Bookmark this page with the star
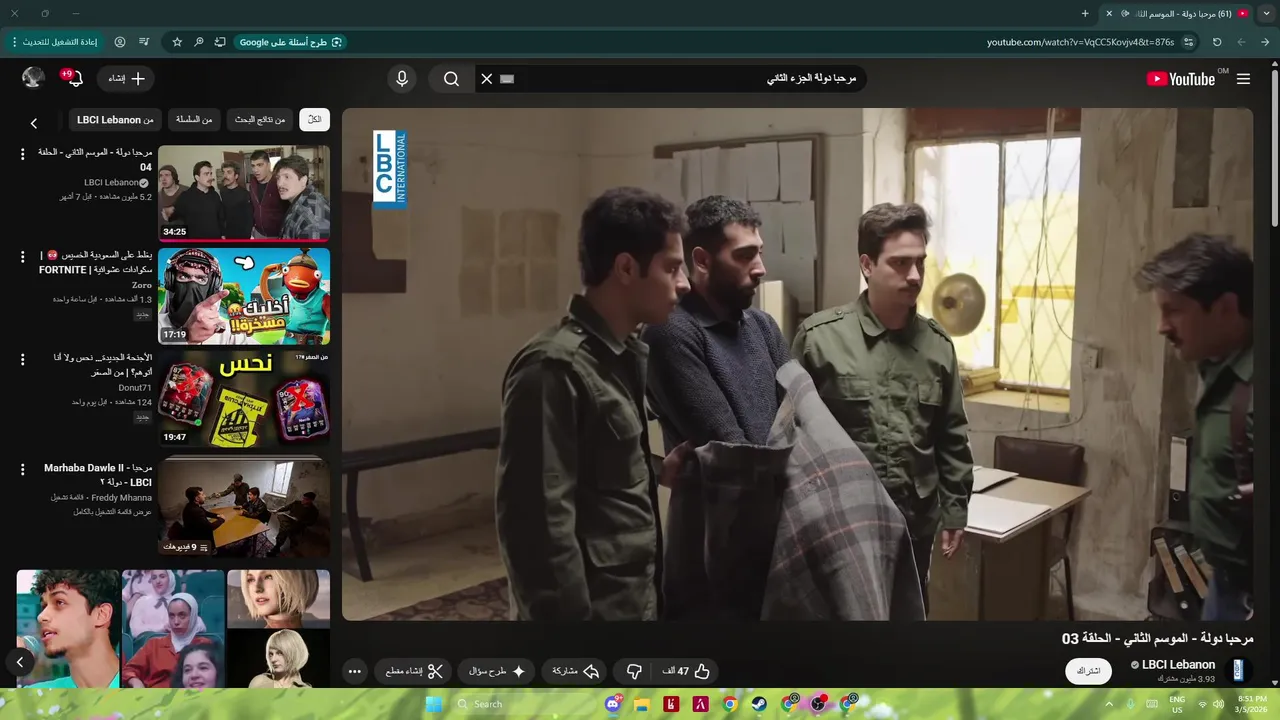This screenshot has width=1280, height=720. pyautogui.click(x=177, y=42)
